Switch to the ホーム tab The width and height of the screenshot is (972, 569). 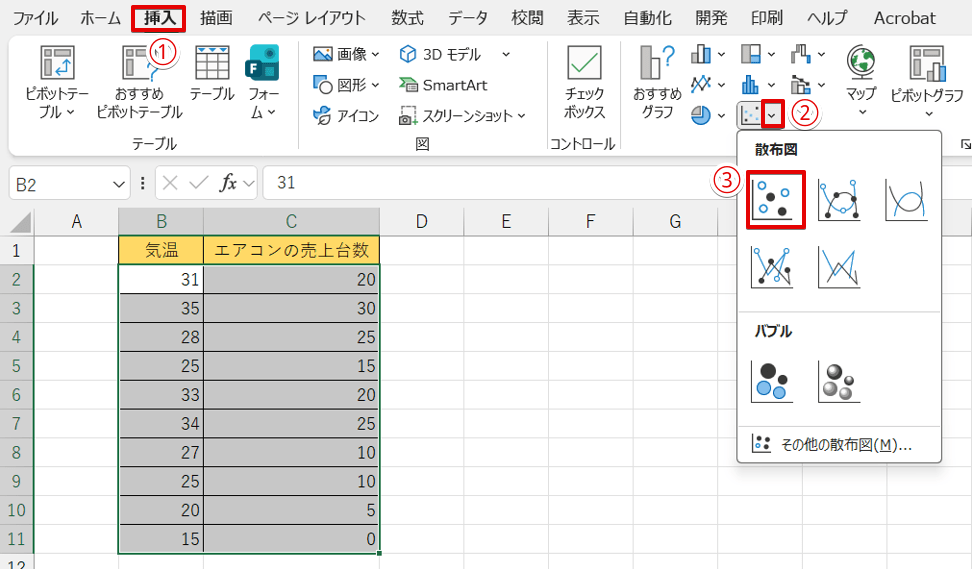click(100, 18)
